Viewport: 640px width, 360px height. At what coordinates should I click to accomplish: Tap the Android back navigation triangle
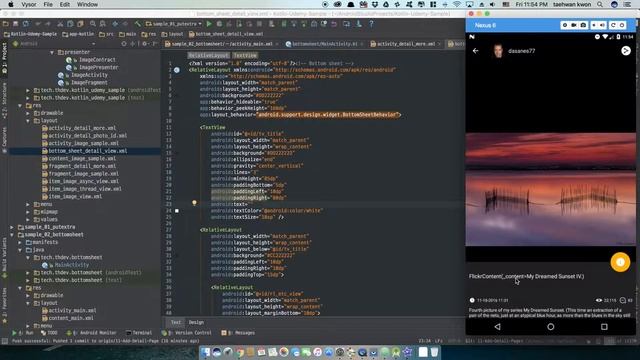pyautogui.click(x=497, y=327)
